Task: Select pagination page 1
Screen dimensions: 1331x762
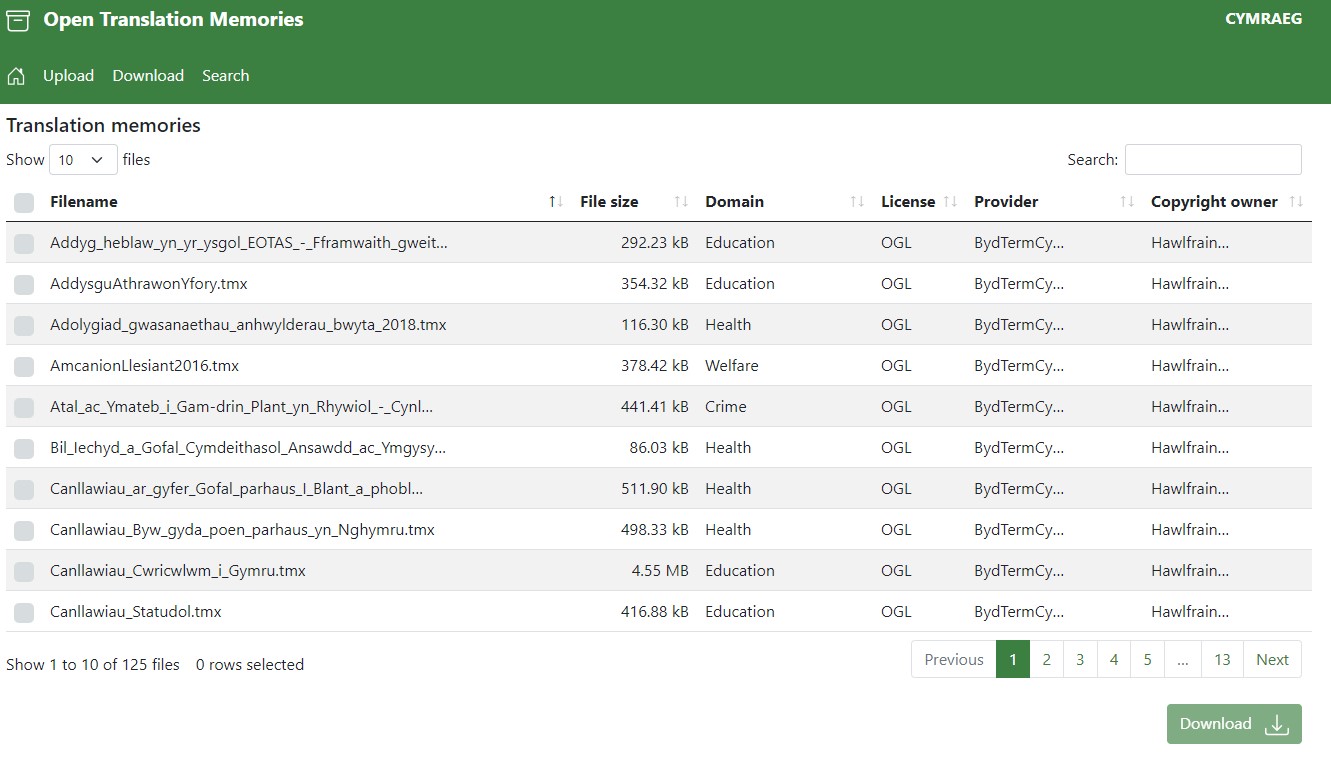Action: point(1013,660)
